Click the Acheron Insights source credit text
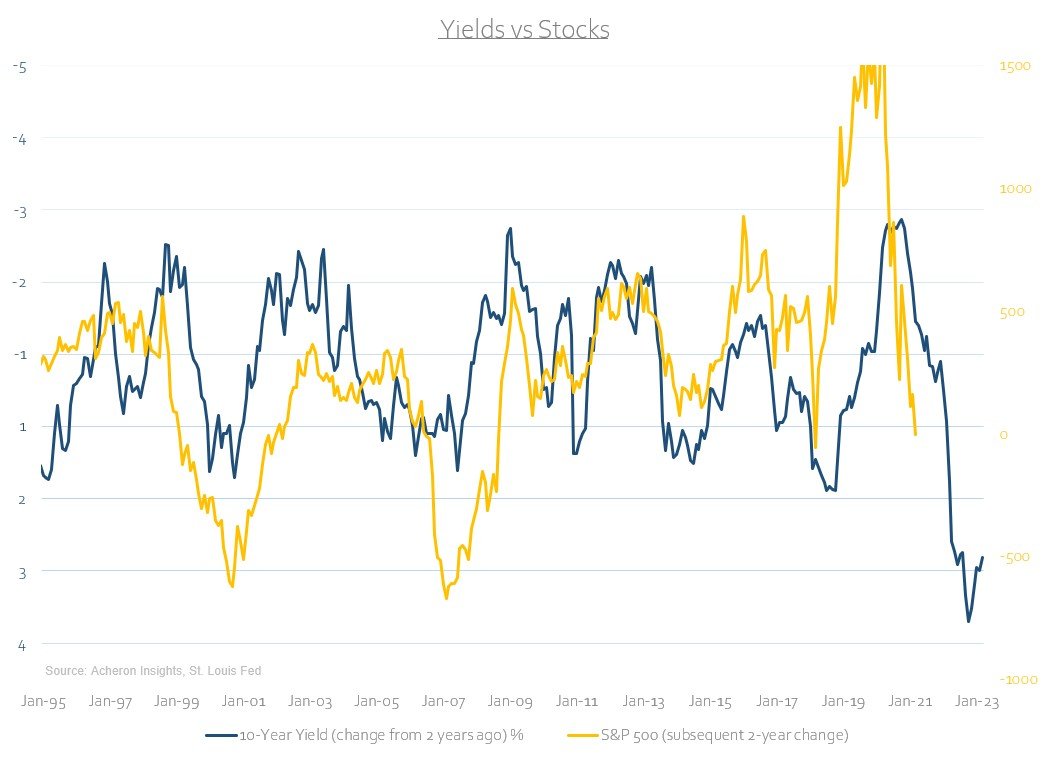The height and width of the screenshot is (760, 1051). (153, 670)
